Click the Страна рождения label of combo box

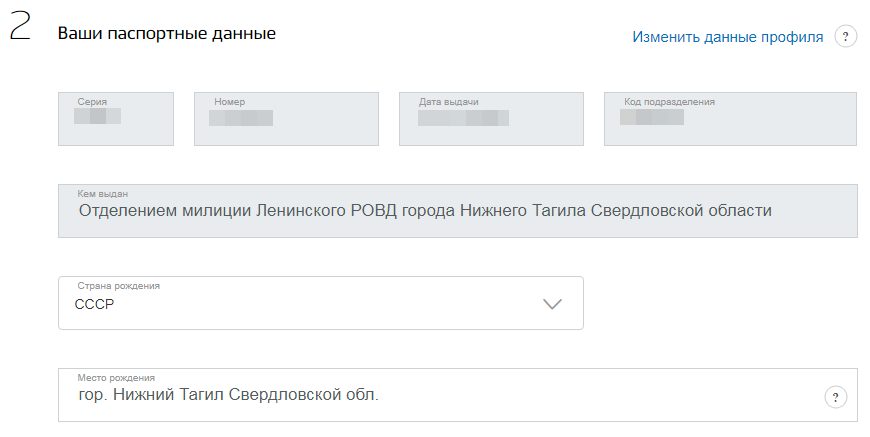coord(118,286)
